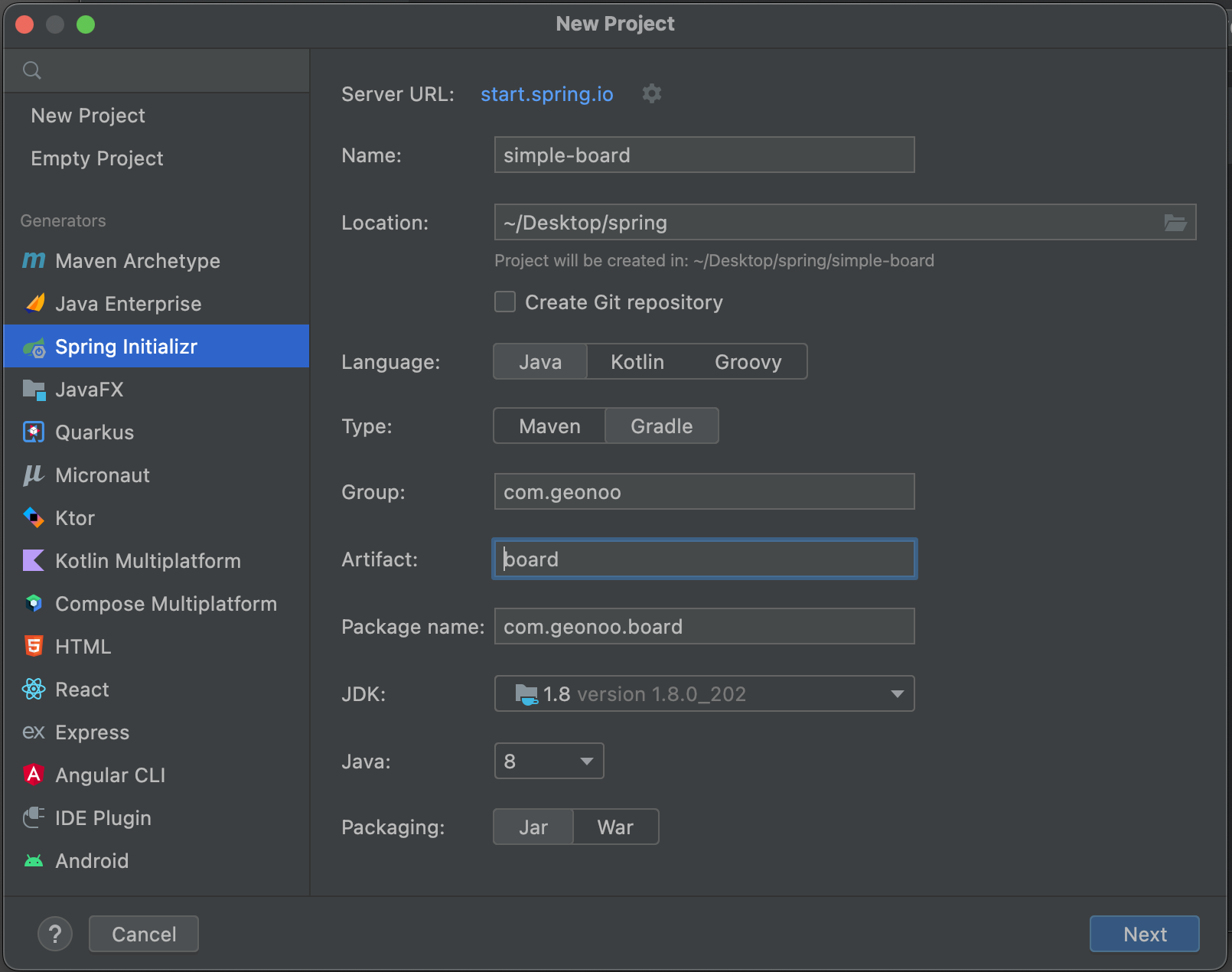This screenshot has width=1232, height=972.
Task: Click the generator search field
Action: point(156,70)
